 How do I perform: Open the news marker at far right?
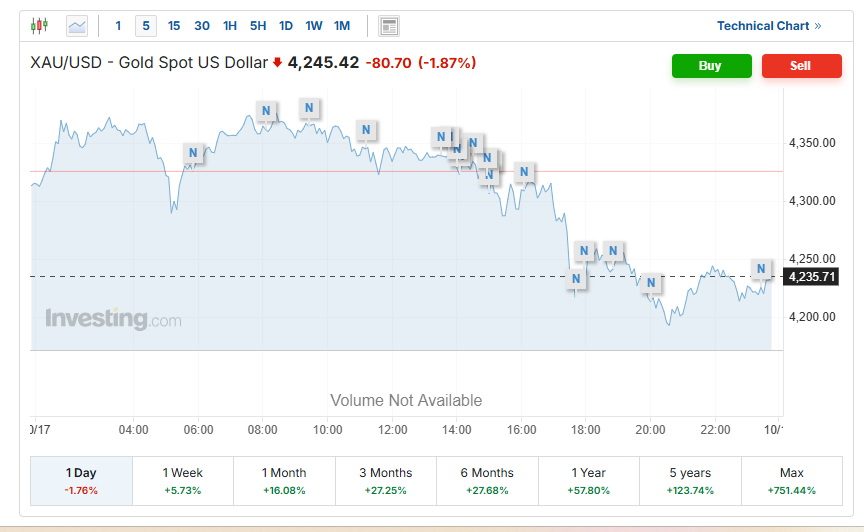click(x=760, y=269)
